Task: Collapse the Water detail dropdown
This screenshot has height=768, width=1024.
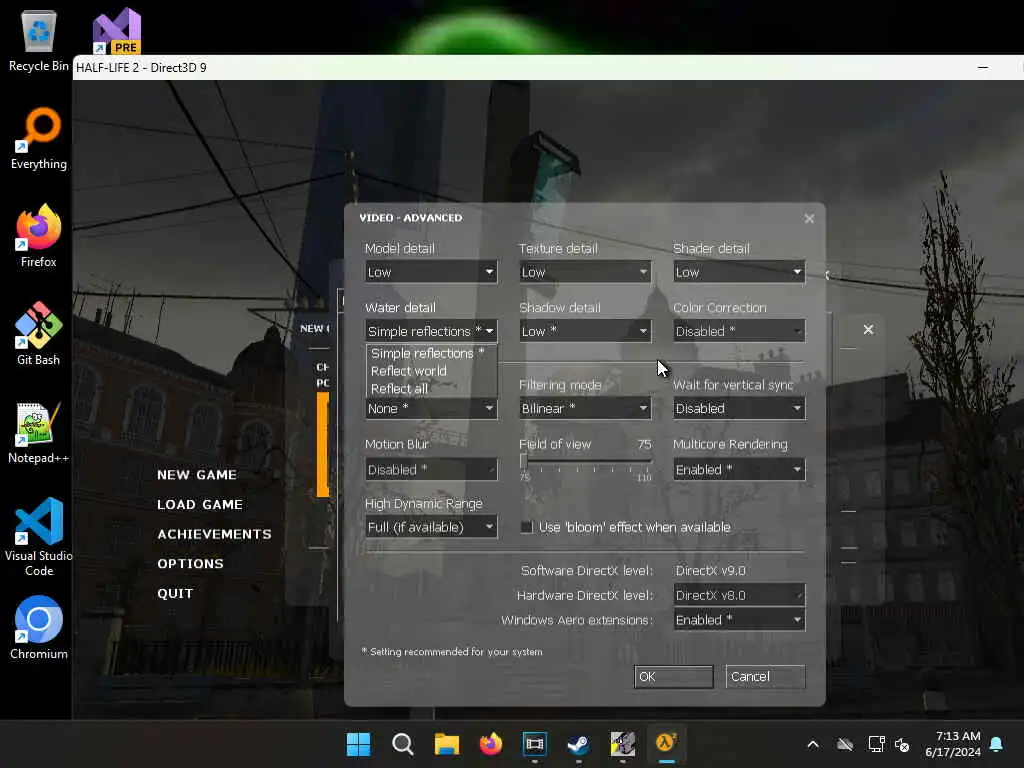Action: (431, 331)
